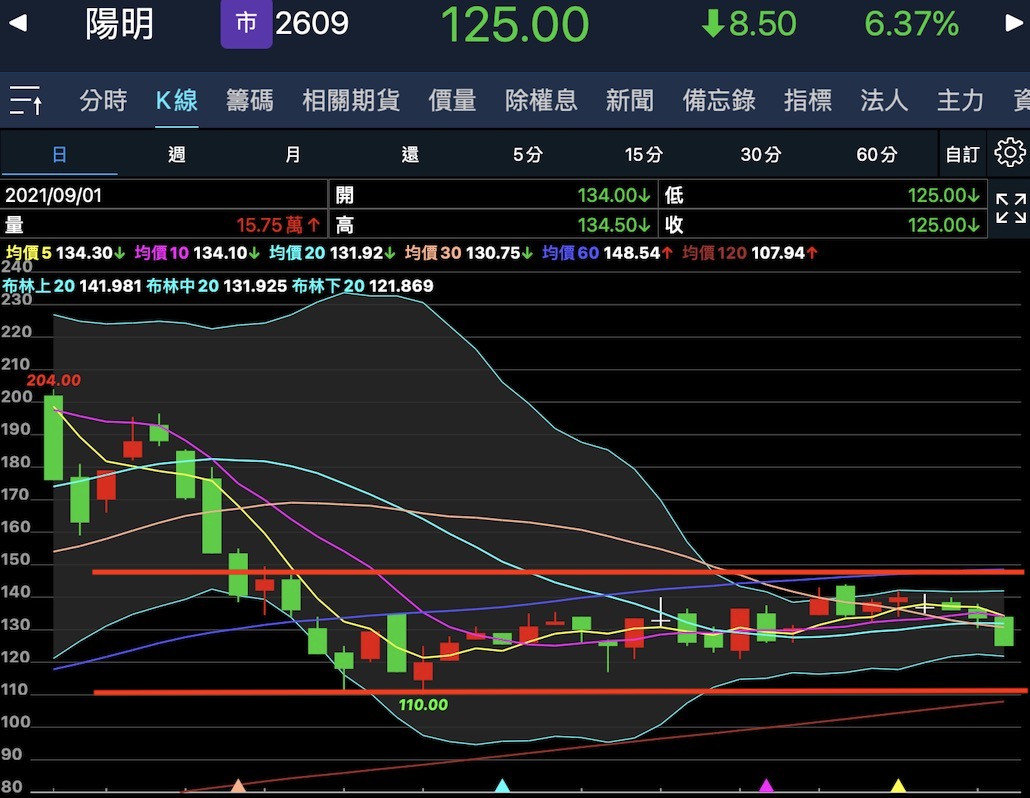
Task: Click the 均價5 moving average label
Action: click(29, 253)
